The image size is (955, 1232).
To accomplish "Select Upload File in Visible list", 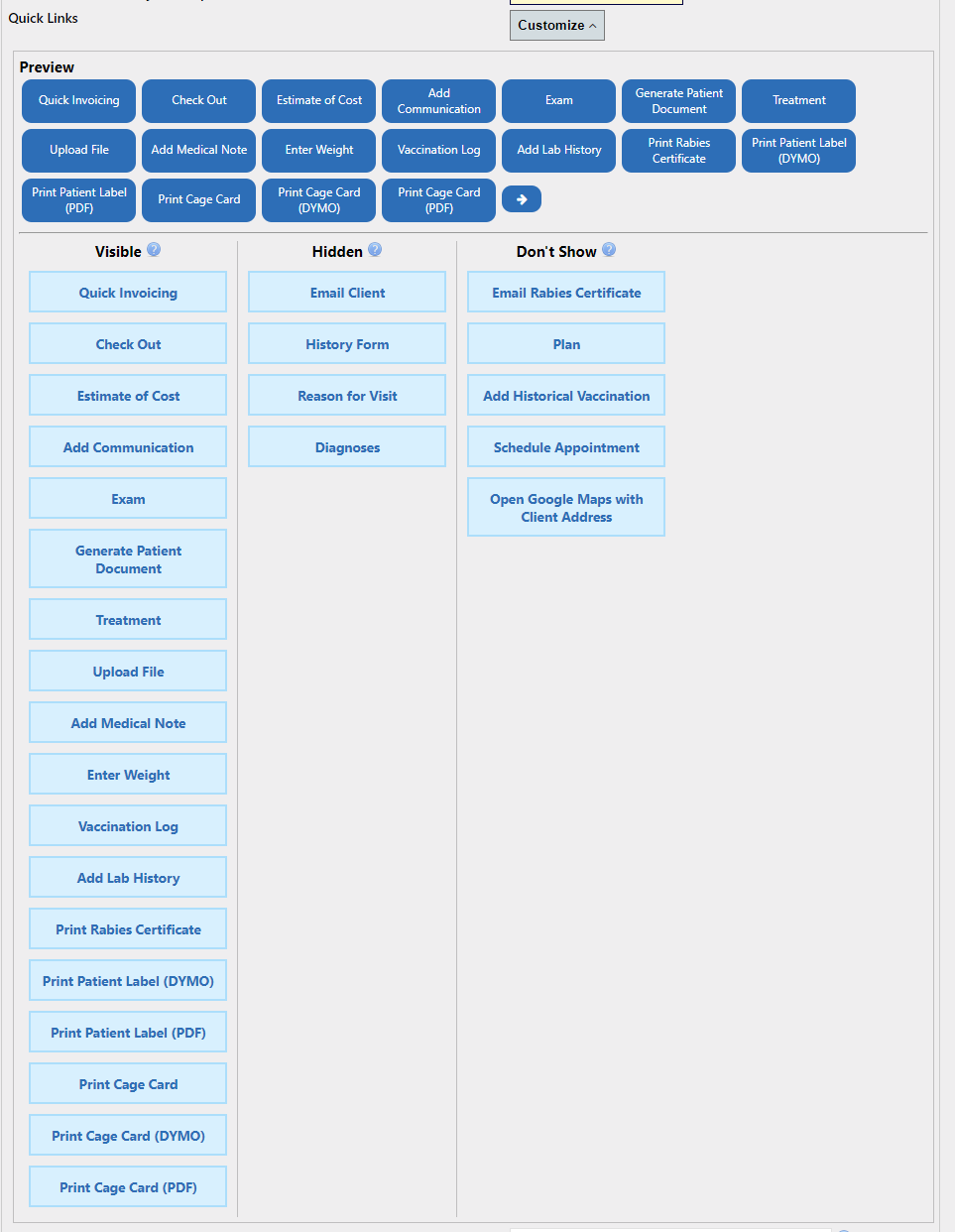I will click(x=128, y=672).
